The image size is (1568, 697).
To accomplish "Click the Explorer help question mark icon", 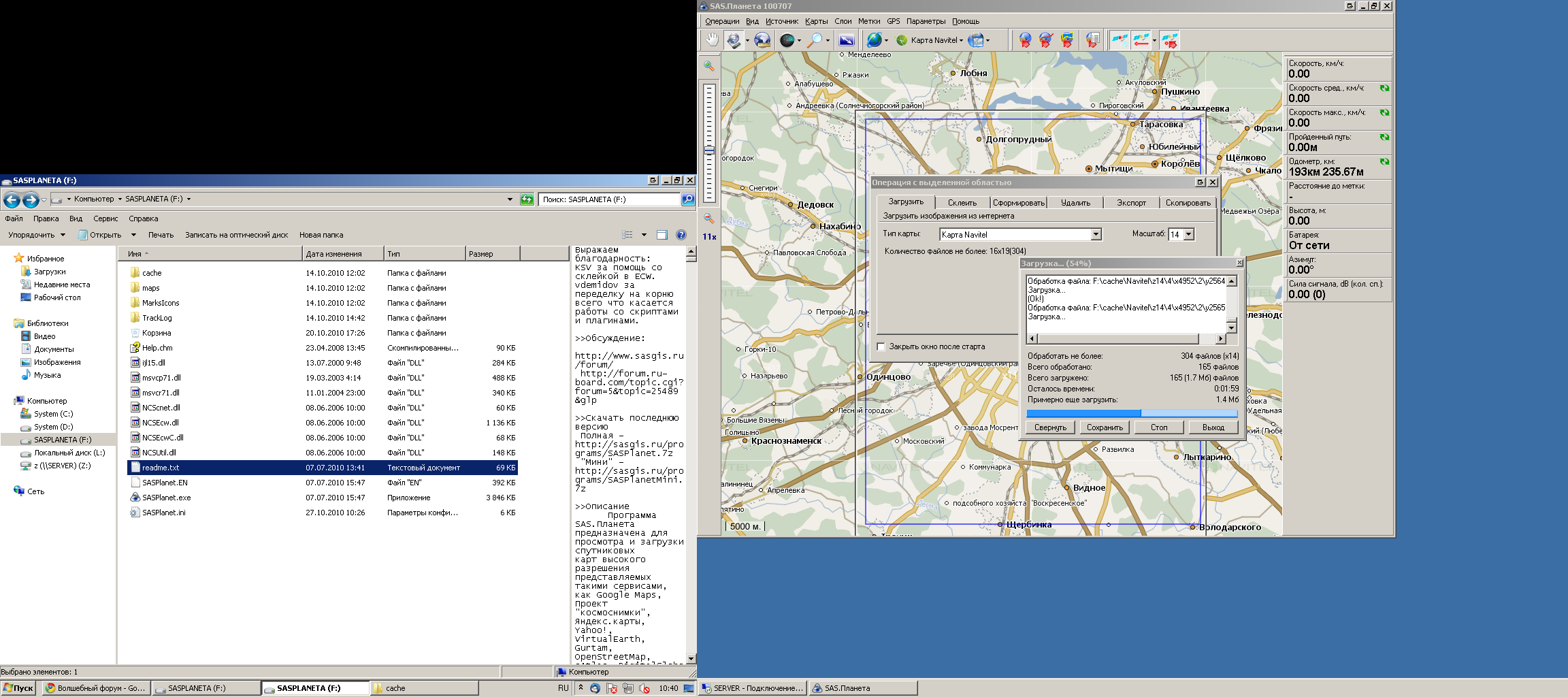I will (x=681, y=235).
